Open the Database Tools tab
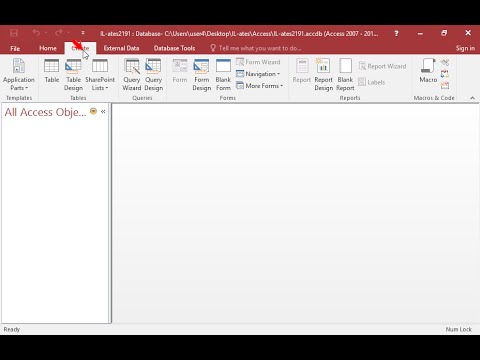The width and height of the screenshot is (480, 360). (174, 48)
